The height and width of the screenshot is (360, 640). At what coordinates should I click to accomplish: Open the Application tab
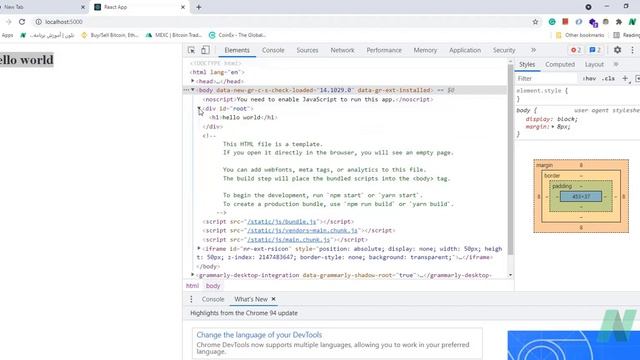pos(465,50)
